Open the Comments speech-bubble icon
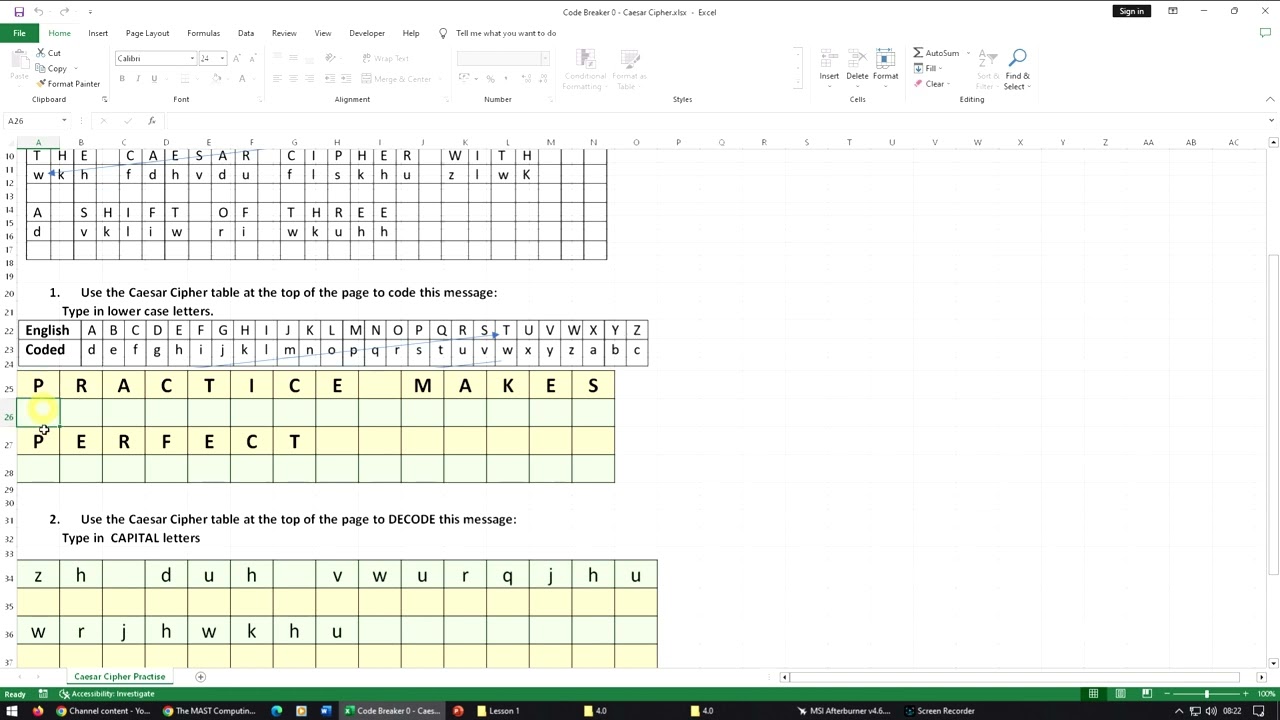The width and height of the screenshot is (1280, 720). tap(1265, 33)
